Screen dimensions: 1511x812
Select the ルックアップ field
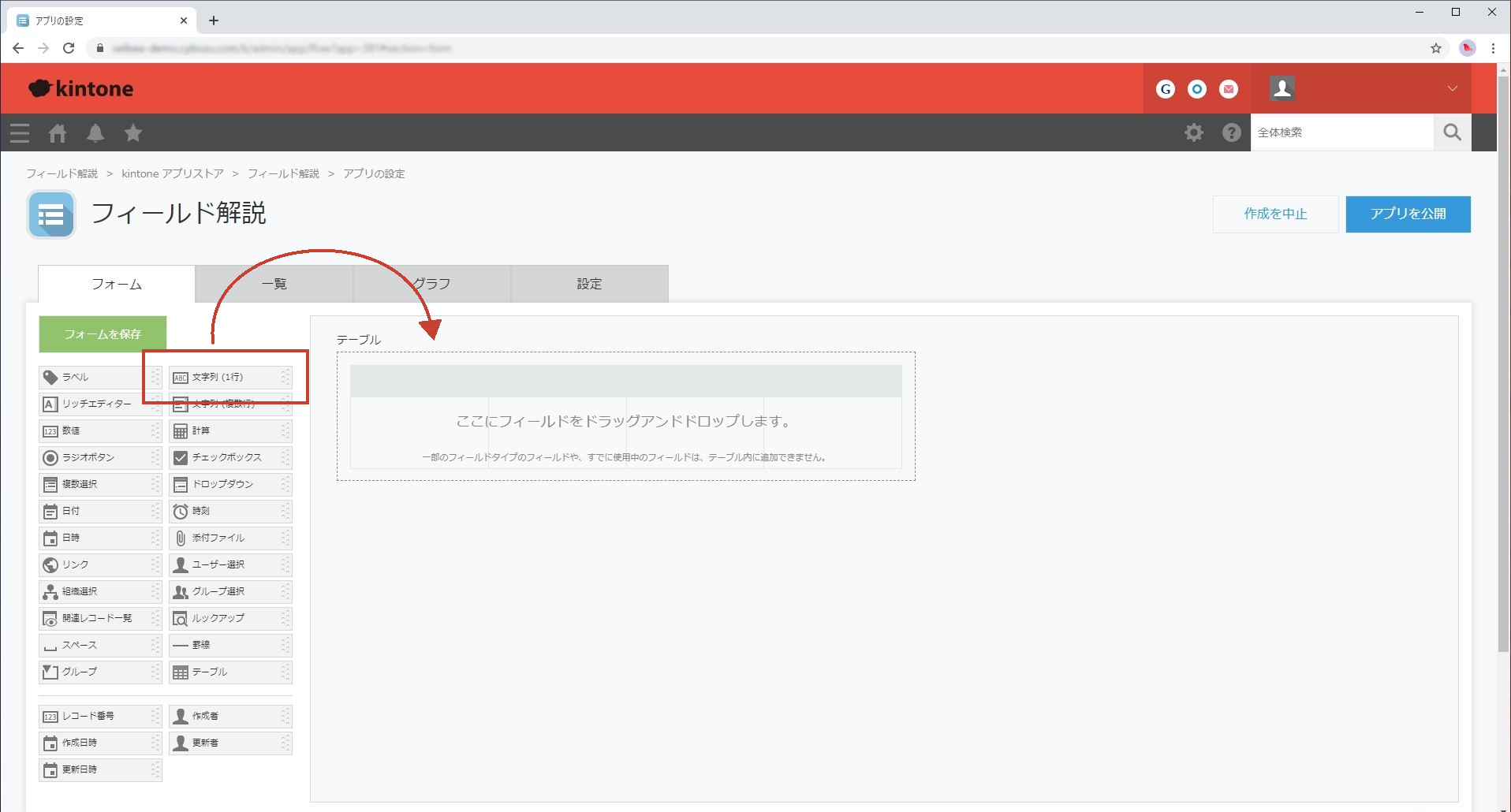pos(230,618)
